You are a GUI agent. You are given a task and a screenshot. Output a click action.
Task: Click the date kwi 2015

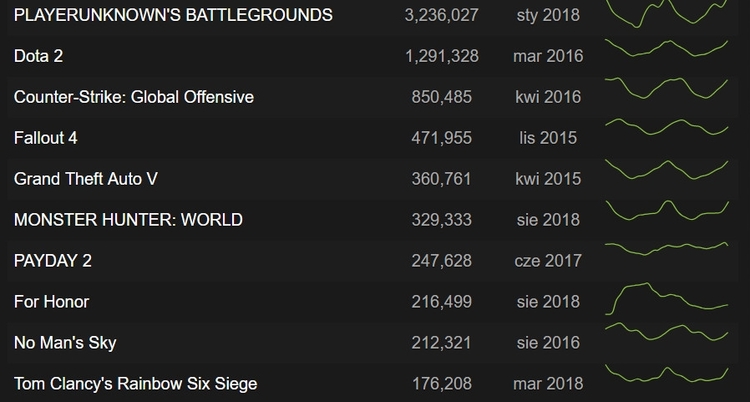click(x=548, y=179)
